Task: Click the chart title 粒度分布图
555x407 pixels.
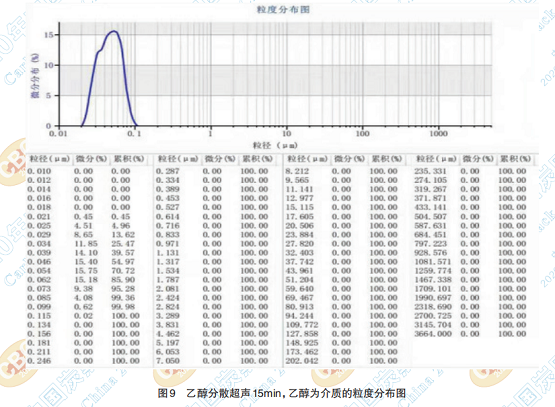Action: [283, 10]
